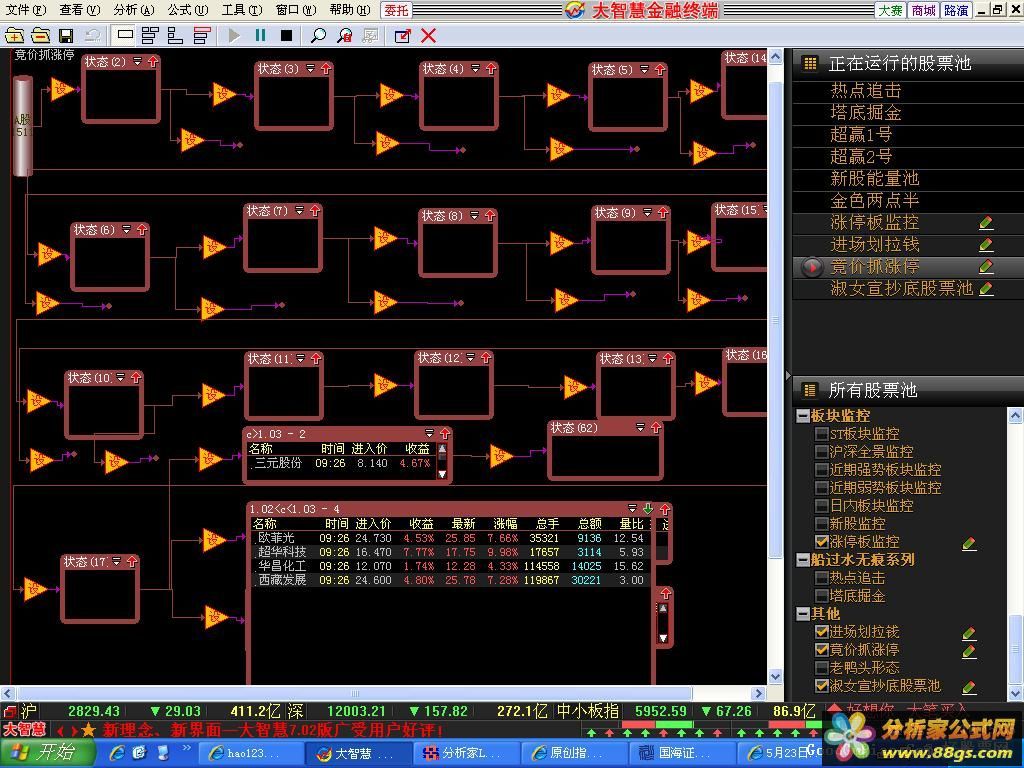Edit 进场划拉钱 pencil icon in running pools
This screenshot has height=768, width=1024.
(x=986, y=245)
